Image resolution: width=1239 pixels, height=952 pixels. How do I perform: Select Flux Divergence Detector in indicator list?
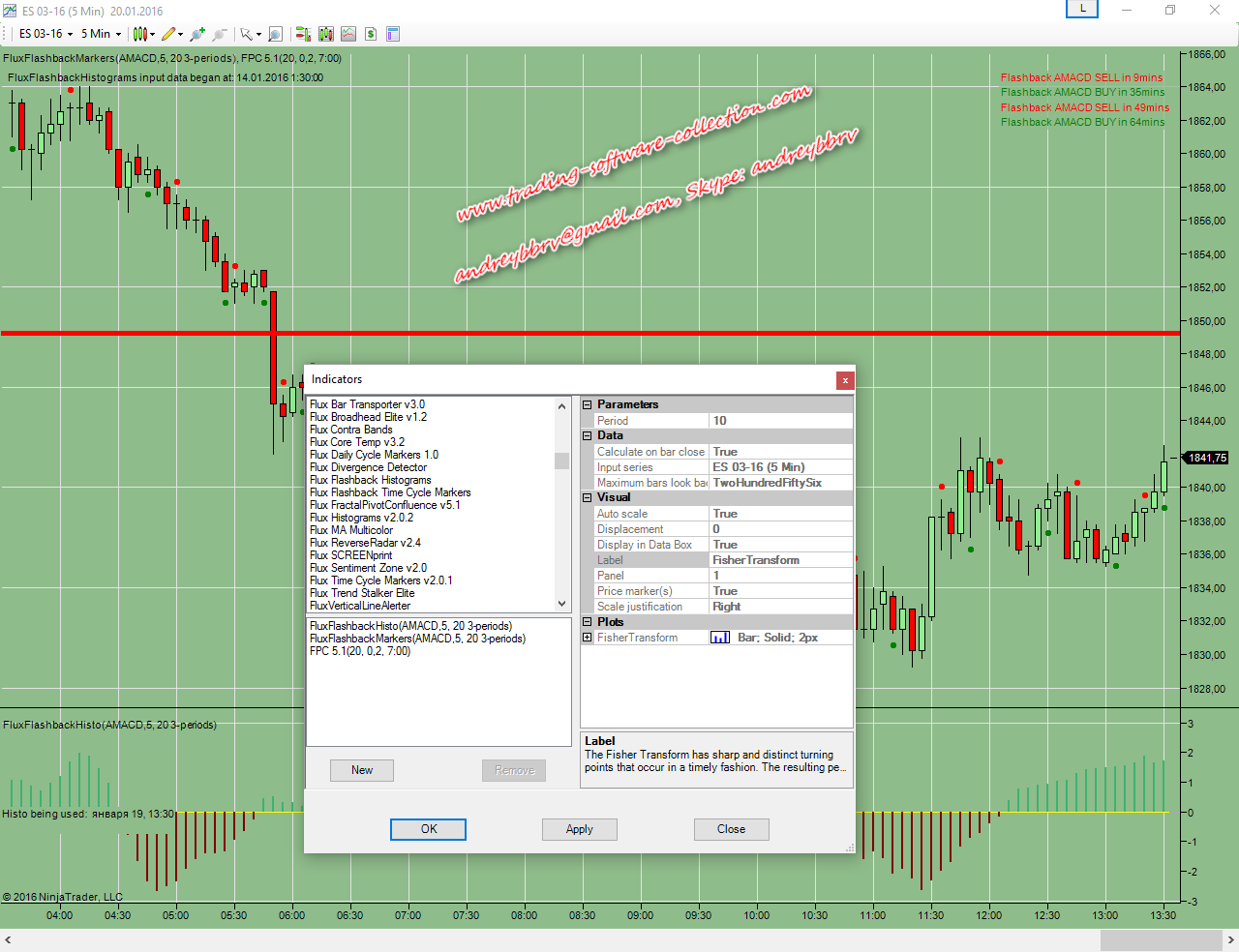[x=368, y=467]
